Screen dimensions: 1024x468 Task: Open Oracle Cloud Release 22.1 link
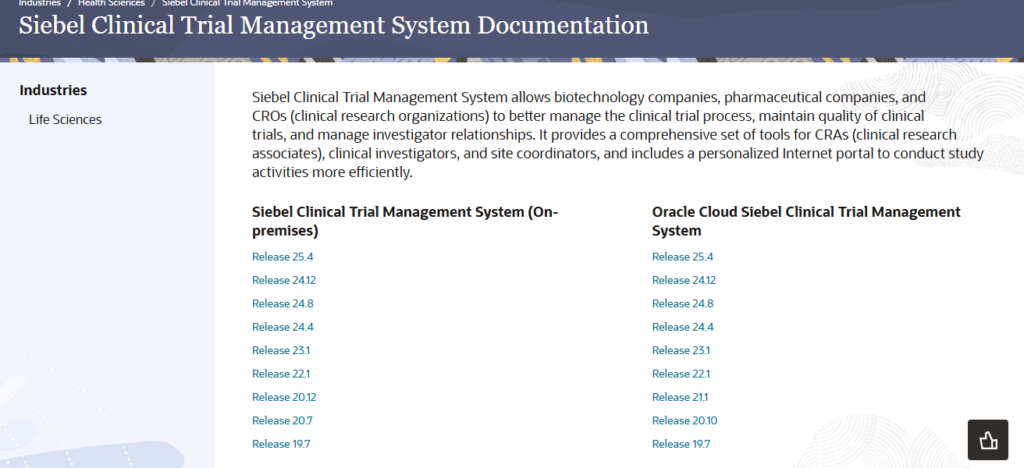(680, 374)
